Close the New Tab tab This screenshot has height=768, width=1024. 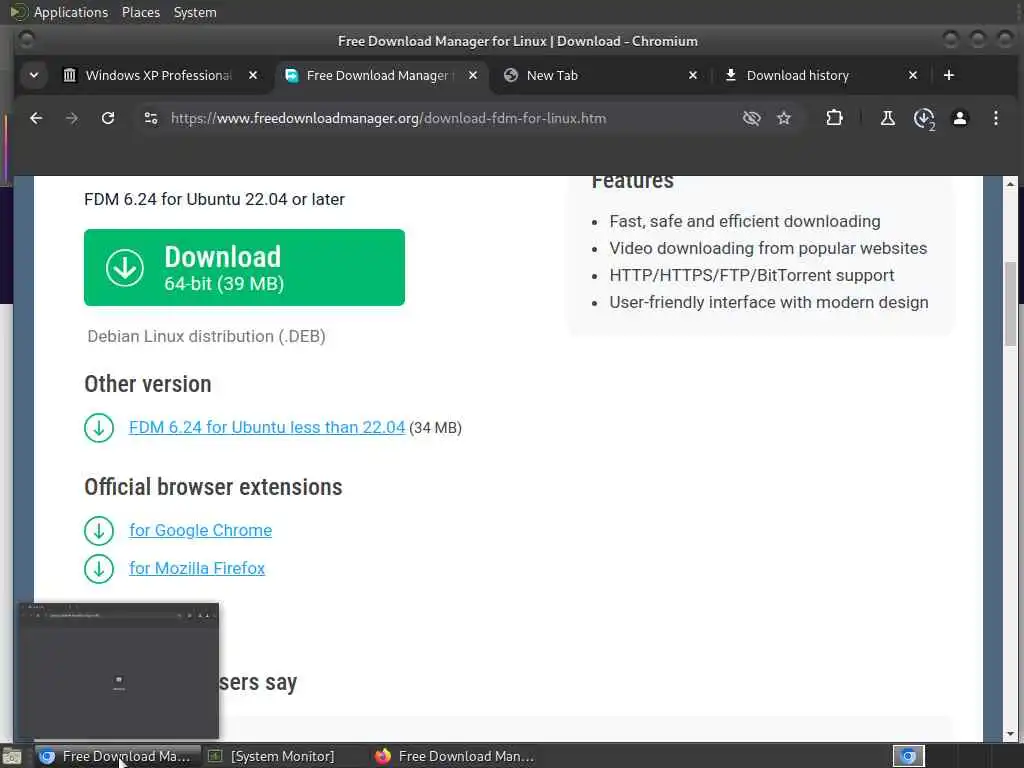click(x=693, y=75)
